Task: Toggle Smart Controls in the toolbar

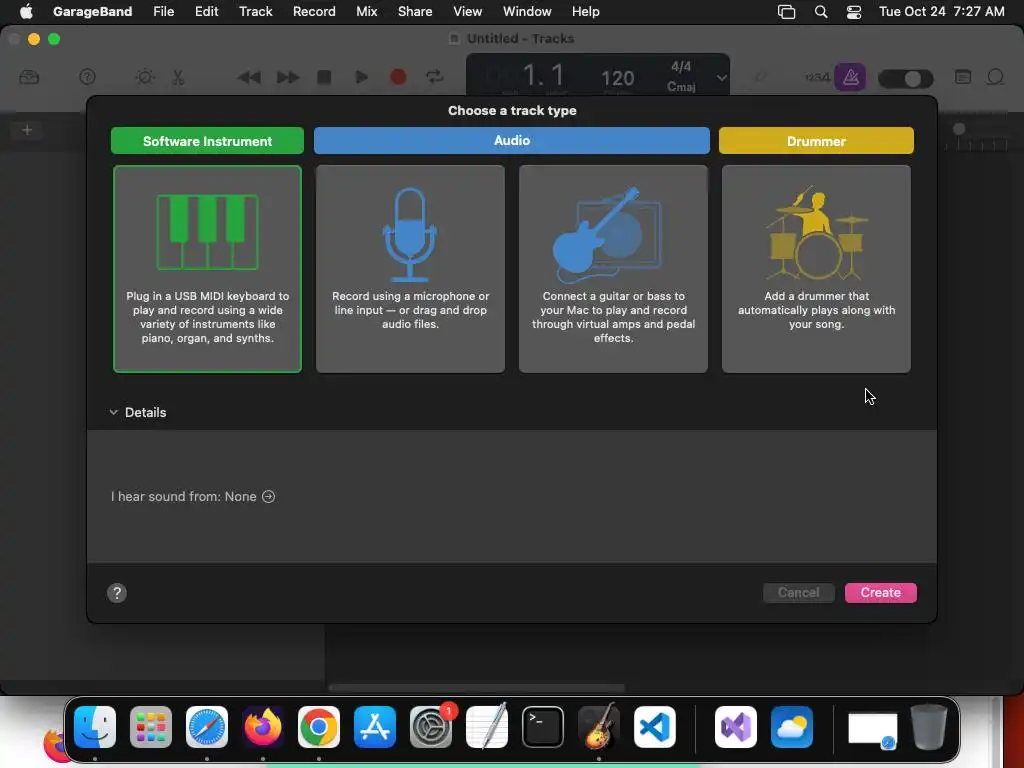Action: [145, 77]
